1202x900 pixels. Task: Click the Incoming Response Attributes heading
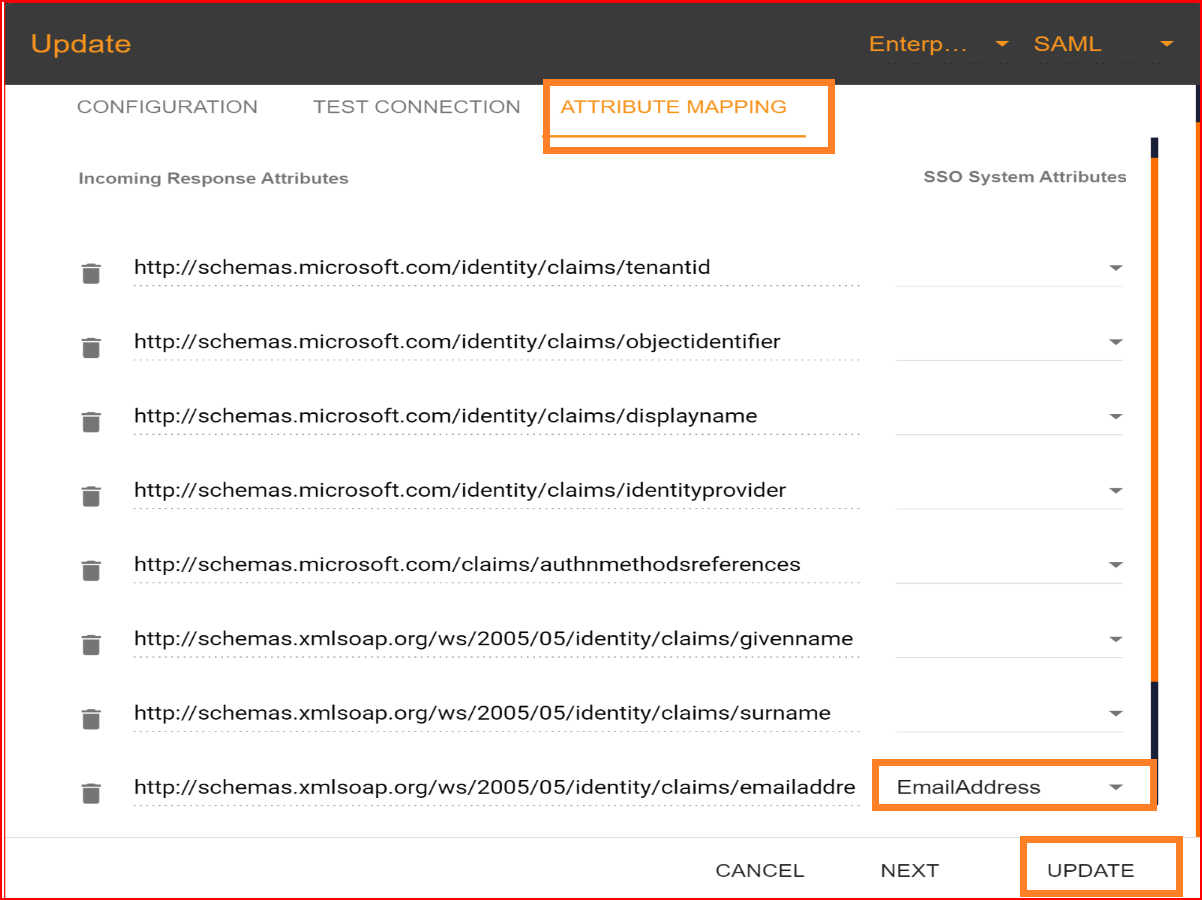click(x=213, y=179)
